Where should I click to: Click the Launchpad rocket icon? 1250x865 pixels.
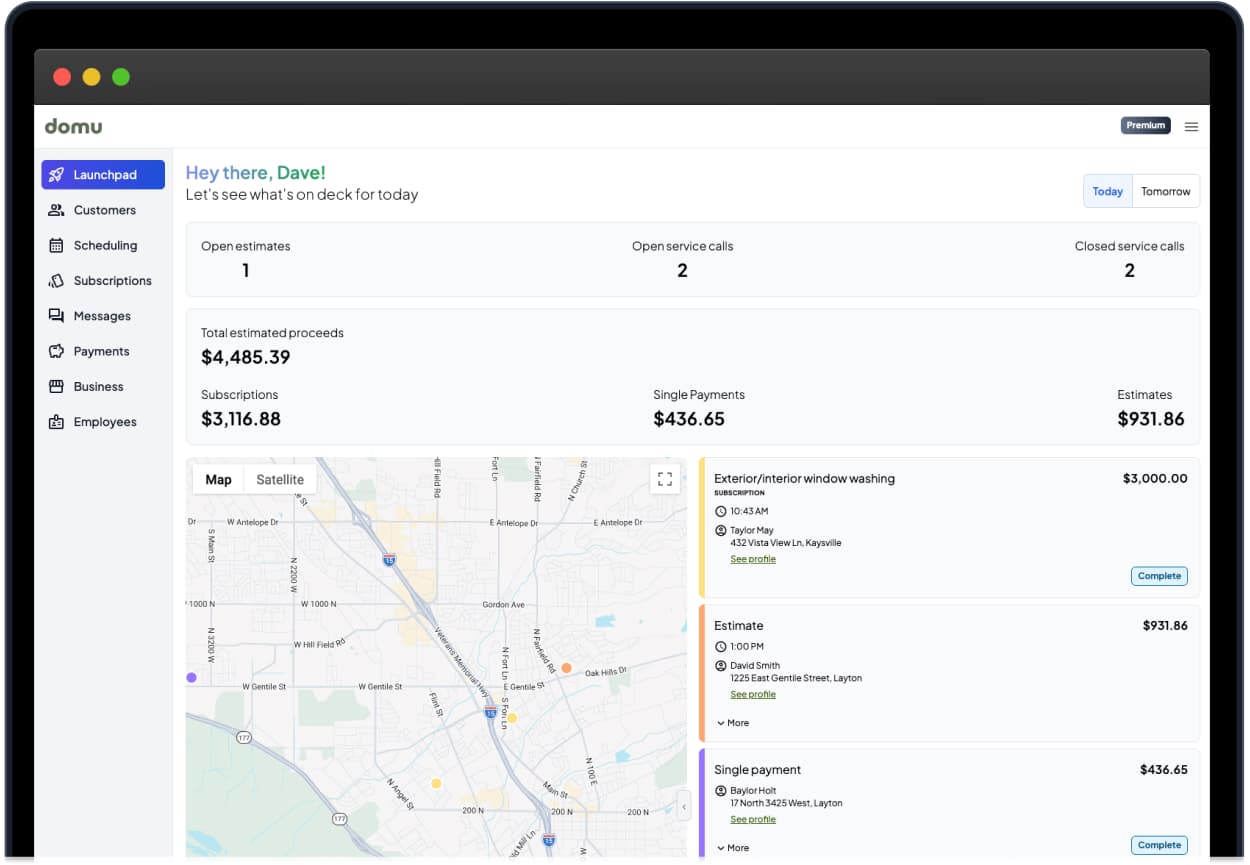pos(57,175)
